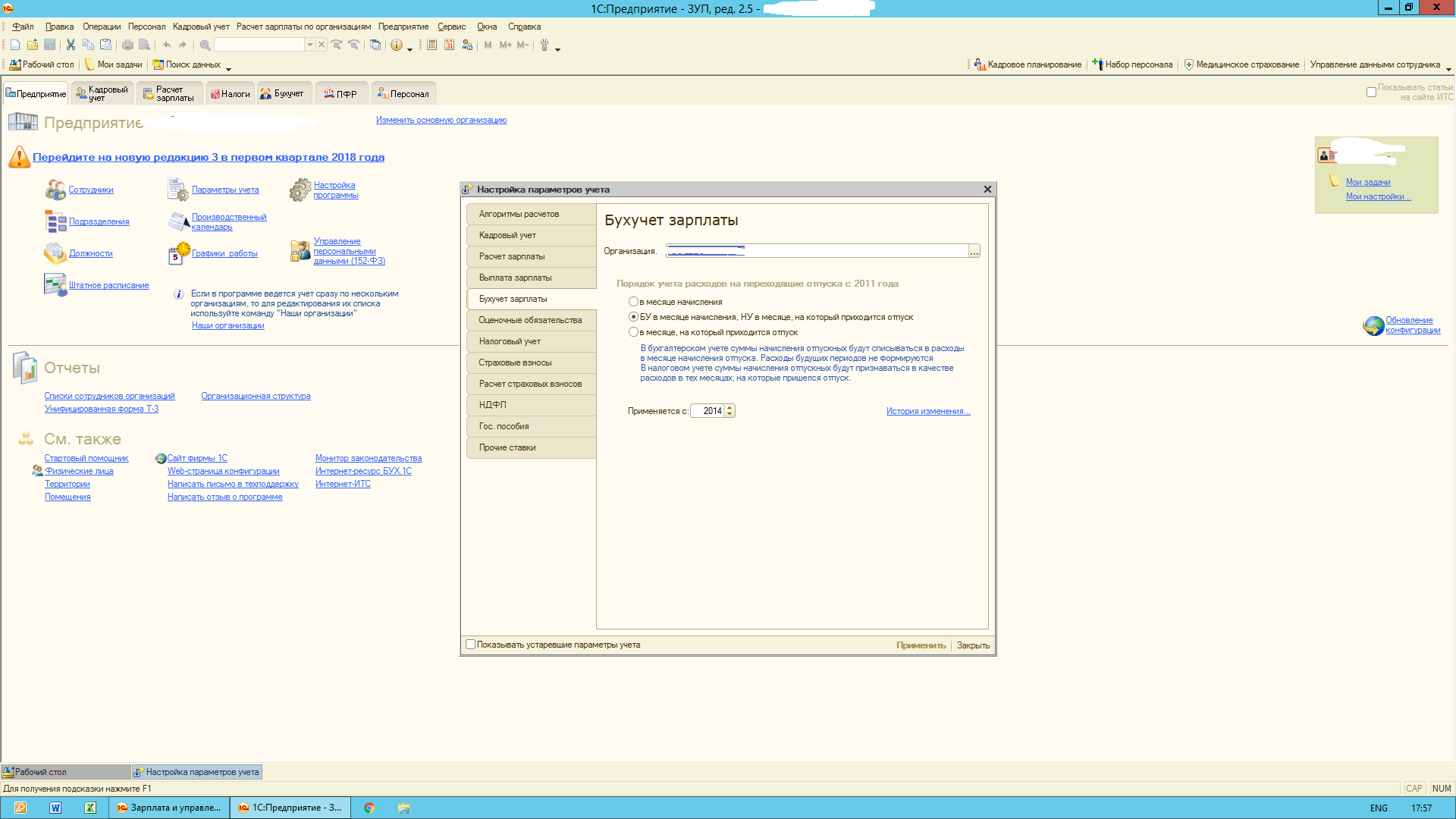
Task: Open 'История изменения...' link
Action: (927, 411)
